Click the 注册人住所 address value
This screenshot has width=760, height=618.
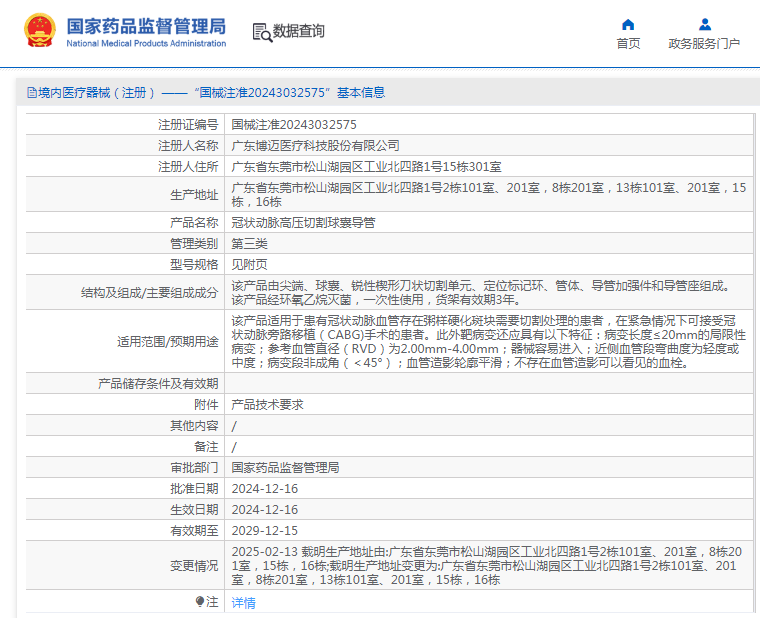[366, 167]
